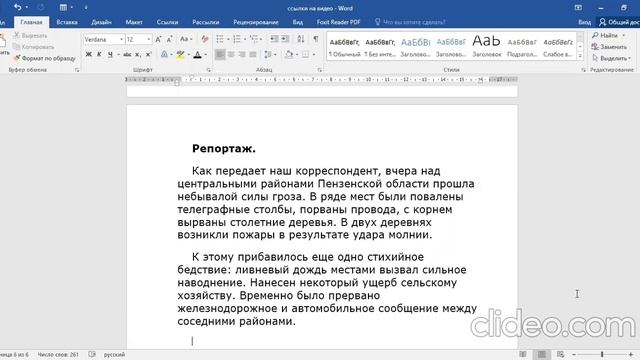The width and height of the screenshot is (640, 360).
Task: Click the Shading paint bucket icon
Action: pyautogui.click(x=289, y=54)
